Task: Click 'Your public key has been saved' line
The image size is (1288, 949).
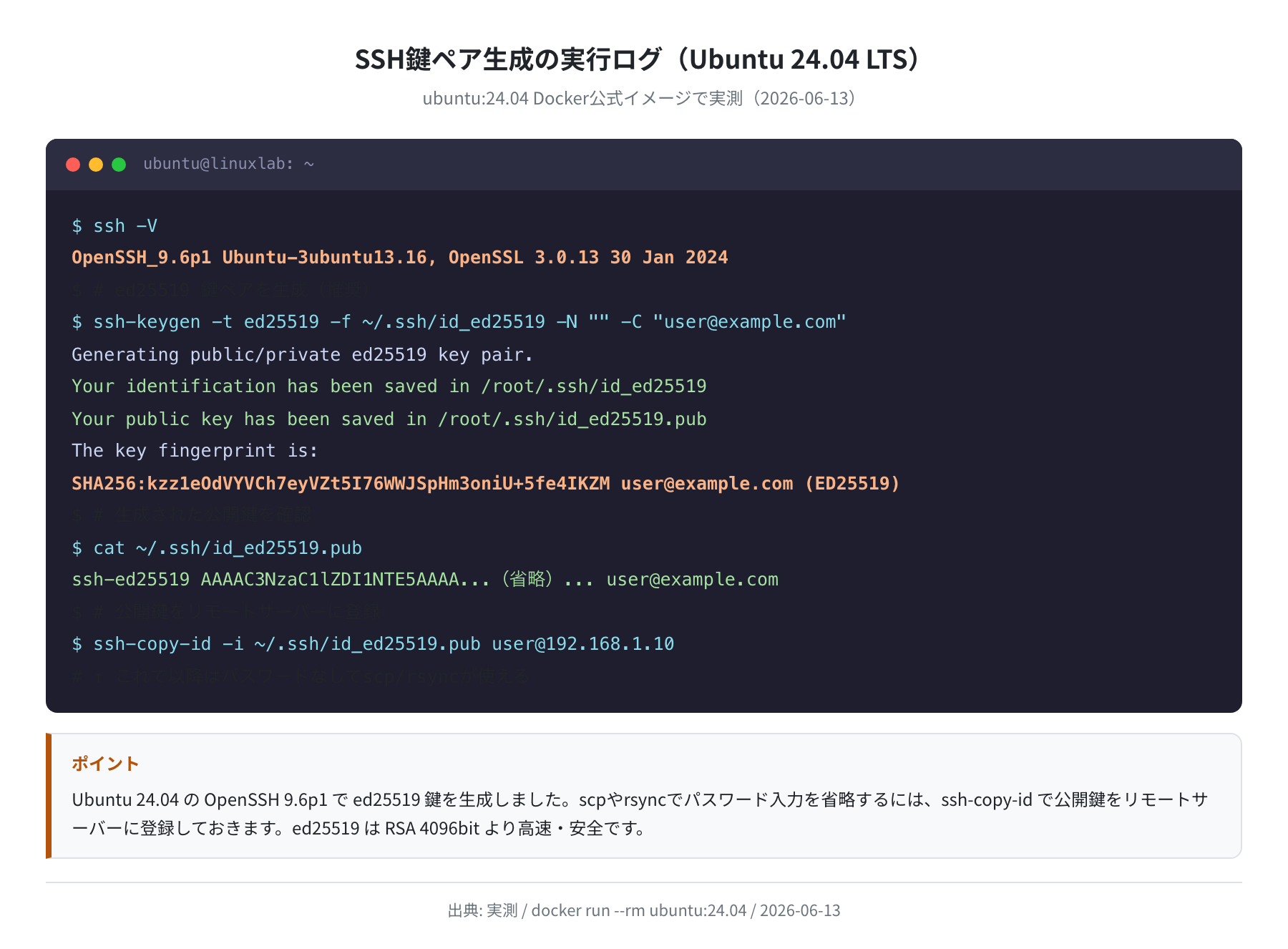Action: (389, 419)
